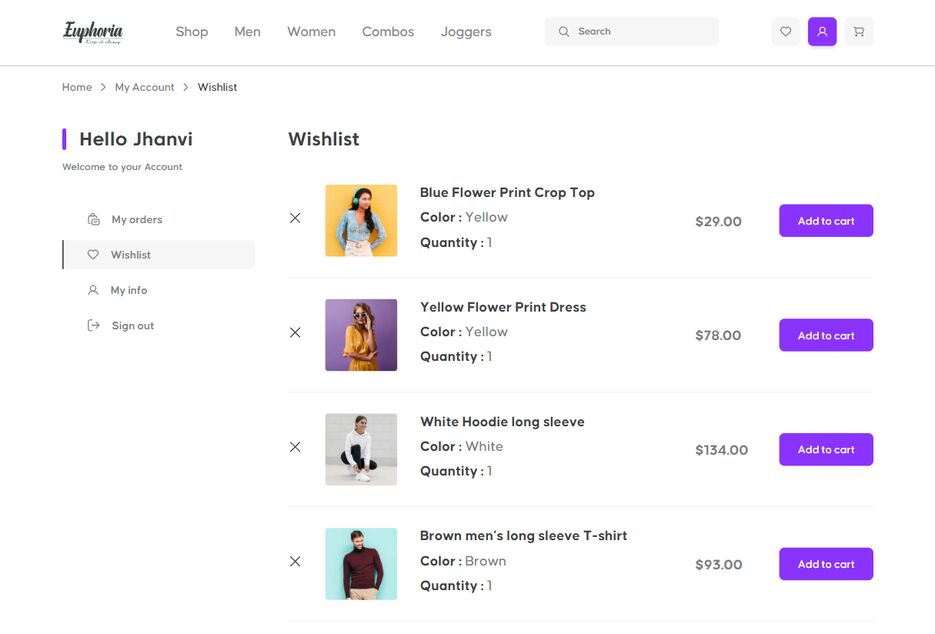Click the Search input field
The height and width of the screenshot is (634, 935).
pos(640,32)
